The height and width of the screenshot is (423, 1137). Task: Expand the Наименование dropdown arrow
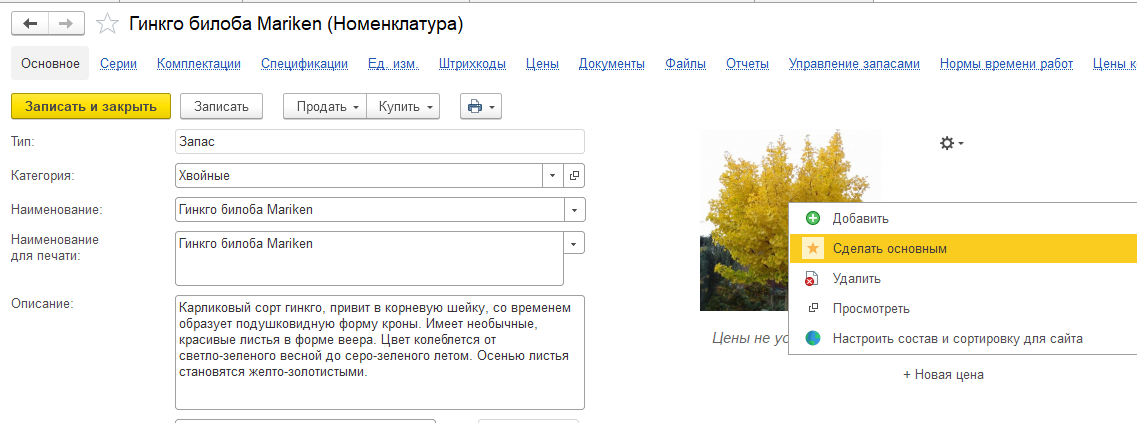click(574, 210)
